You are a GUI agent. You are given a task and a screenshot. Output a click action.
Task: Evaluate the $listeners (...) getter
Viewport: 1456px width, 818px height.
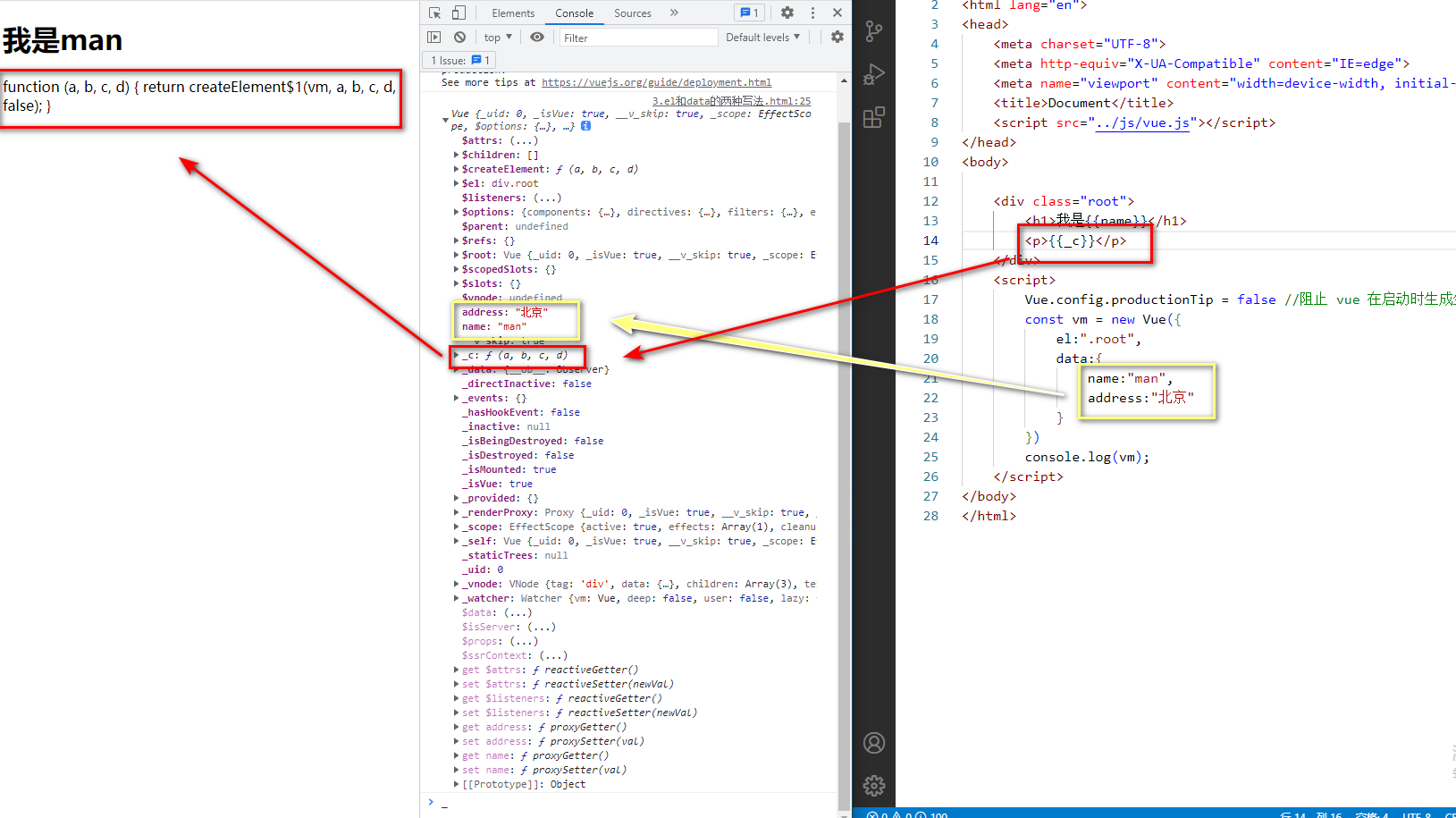pyautogui.click(x=547, y=198)
